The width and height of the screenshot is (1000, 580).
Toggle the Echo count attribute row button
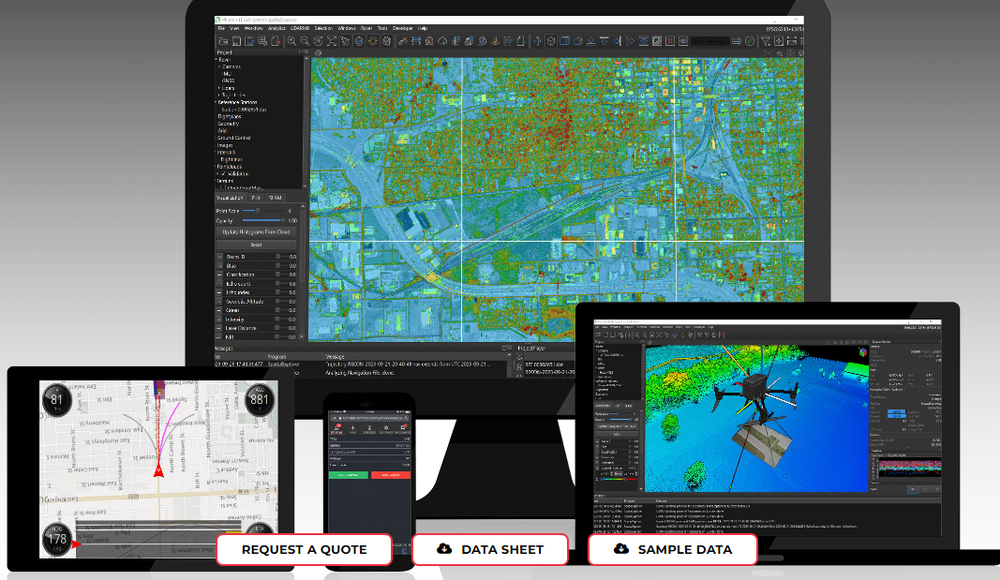click(x=220, y=283)
